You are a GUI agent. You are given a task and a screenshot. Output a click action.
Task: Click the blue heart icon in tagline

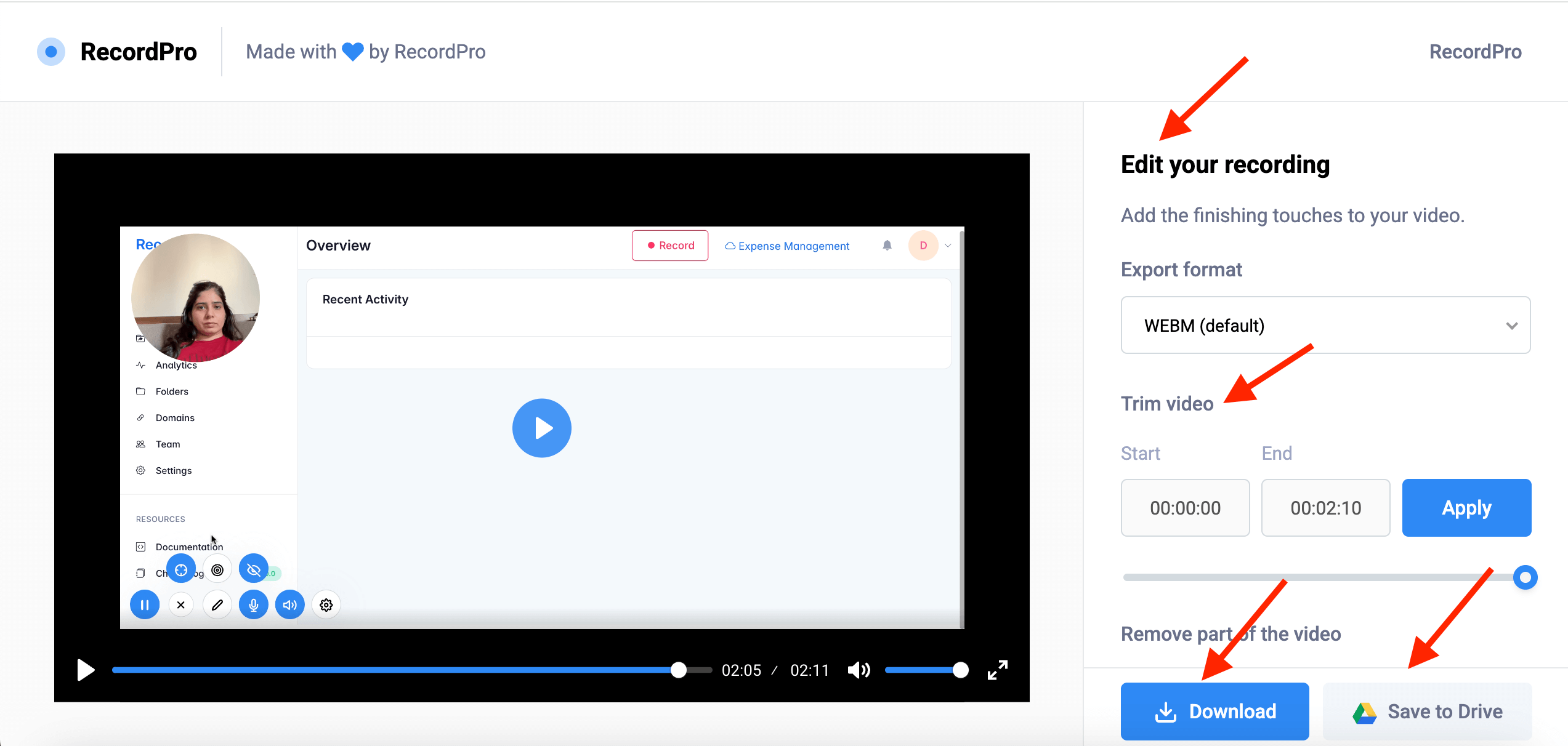pyautogui.click(x=353, y=52)
